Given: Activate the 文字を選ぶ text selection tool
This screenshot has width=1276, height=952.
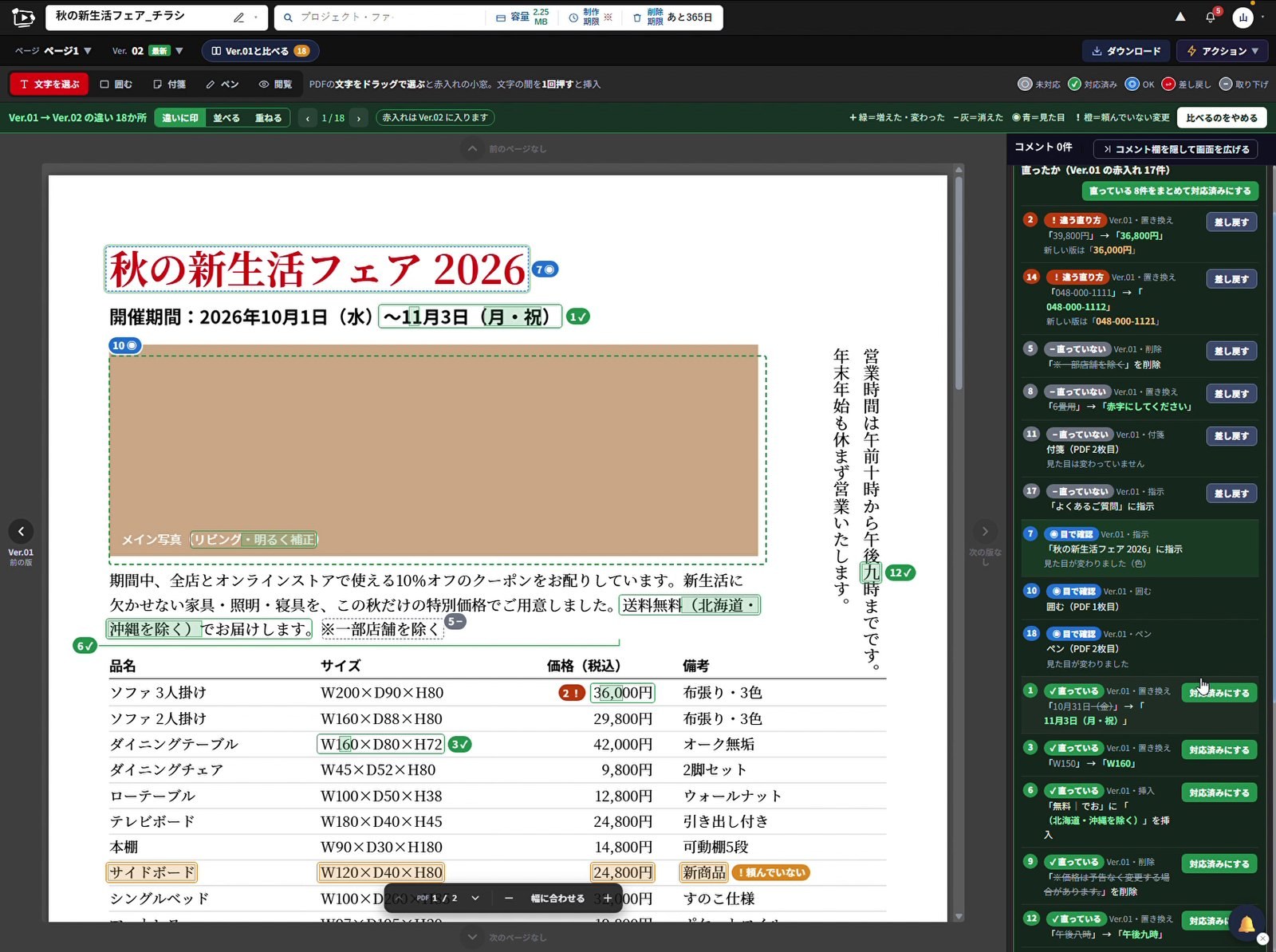Looking at the screenshot, I should point(49,84).
